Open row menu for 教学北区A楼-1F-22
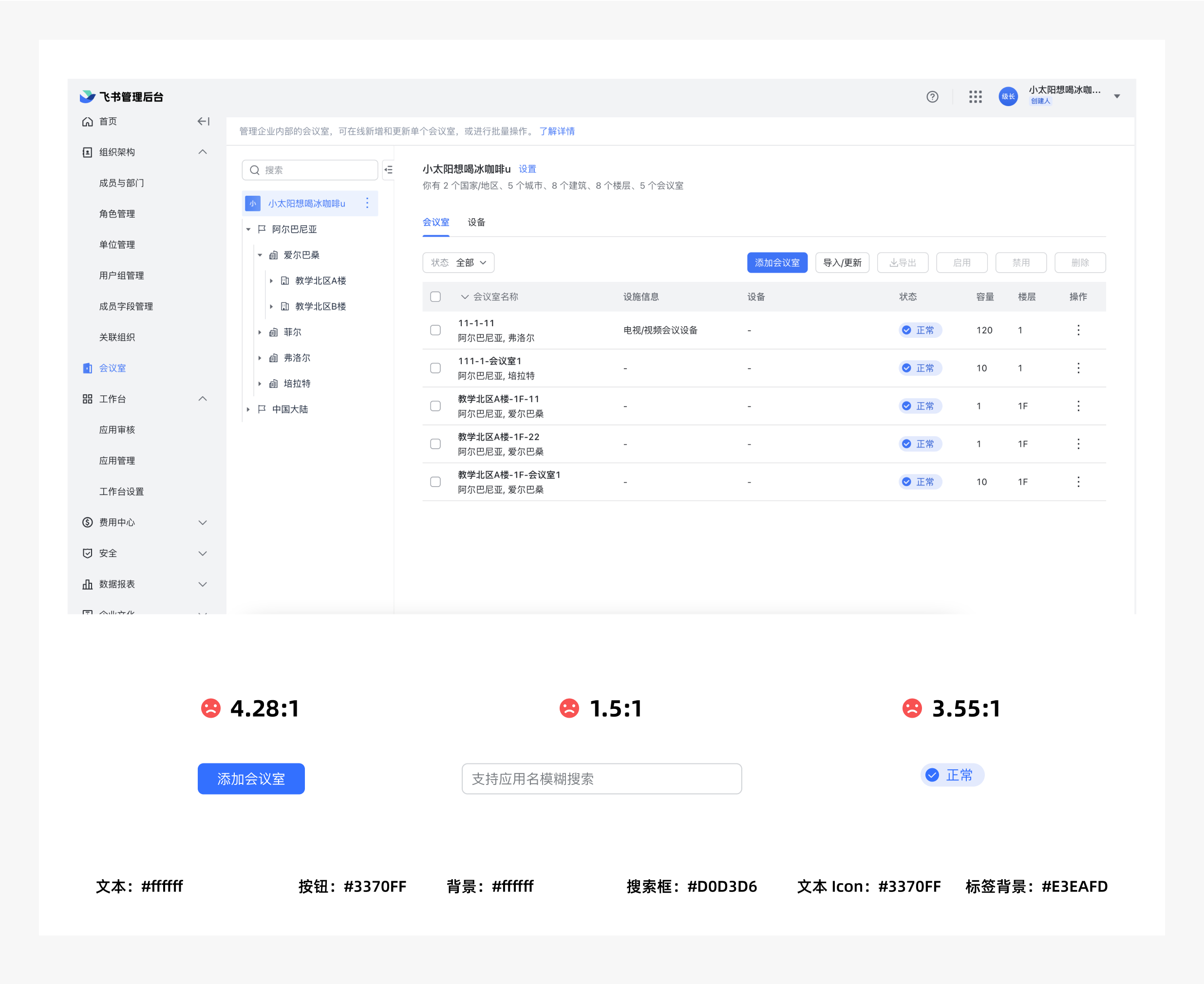Viewport: 1204px width, 984px height. click(x=1078, y=444)
